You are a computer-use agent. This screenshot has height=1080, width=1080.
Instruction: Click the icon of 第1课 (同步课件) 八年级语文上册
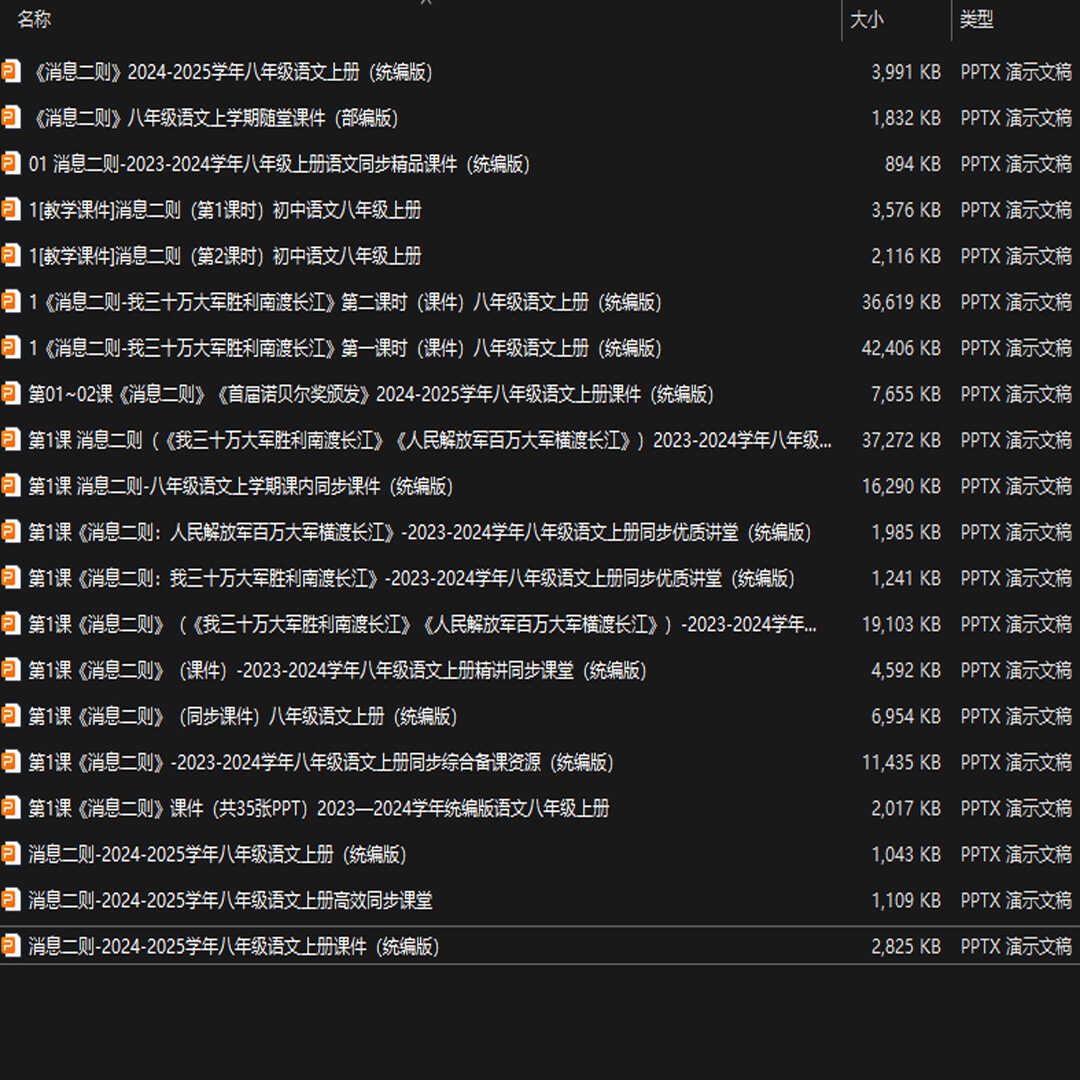[11, 716]
